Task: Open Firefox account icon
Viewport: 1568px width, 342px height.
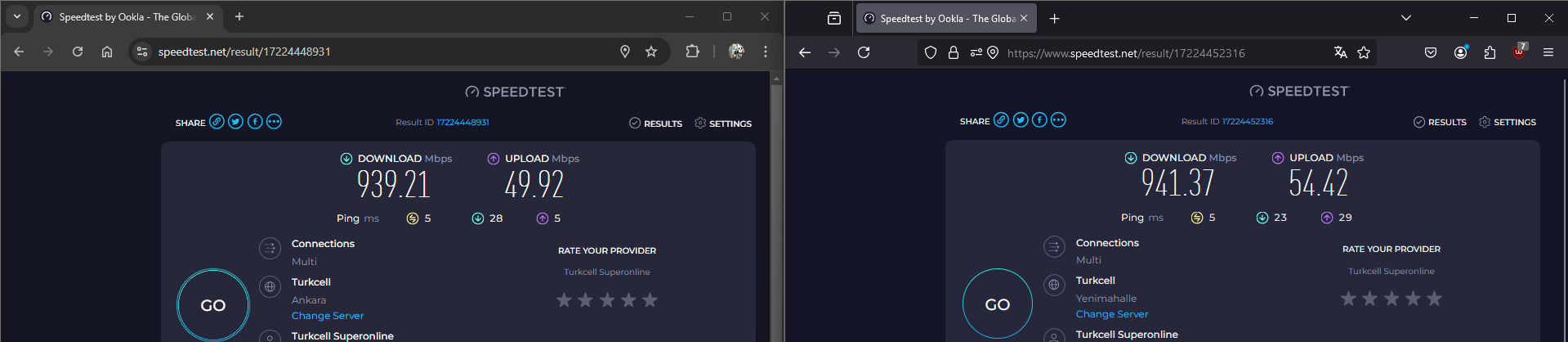Action: click(x=1461, y=52)
